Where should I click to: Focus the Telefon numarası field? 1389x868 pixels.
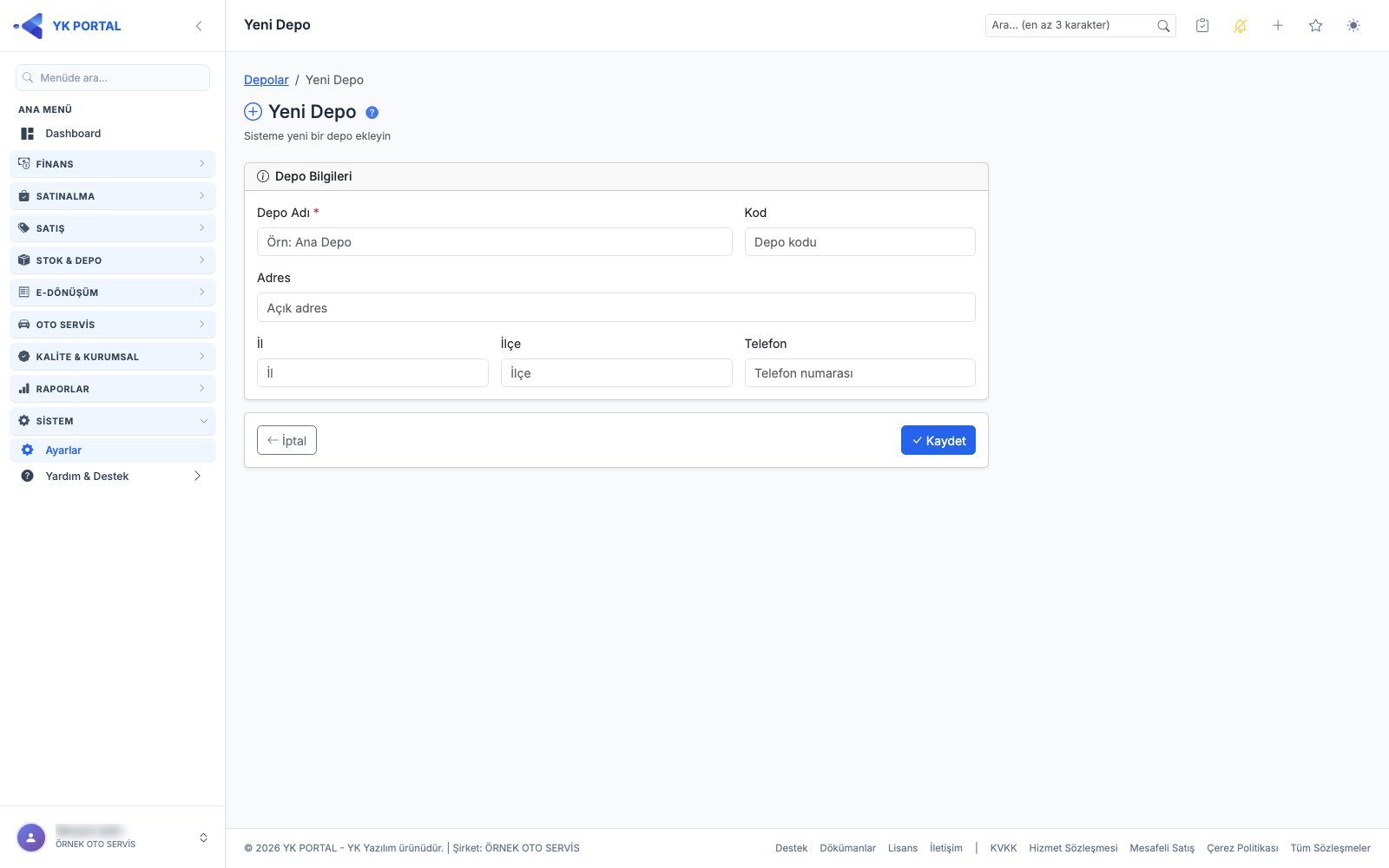860,373
